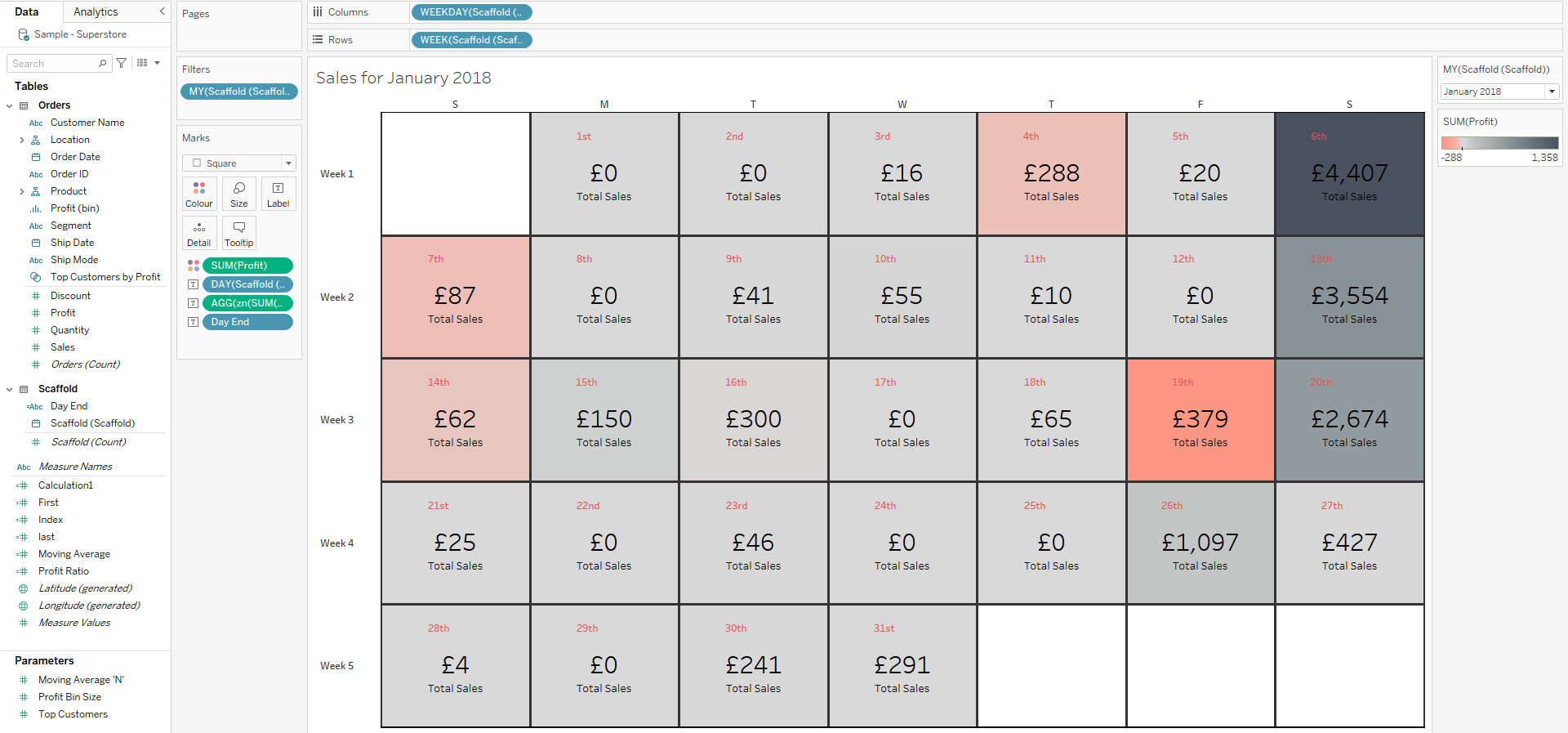
Task: Click the label icon beside Day End pill
Action: coord(194,322)
